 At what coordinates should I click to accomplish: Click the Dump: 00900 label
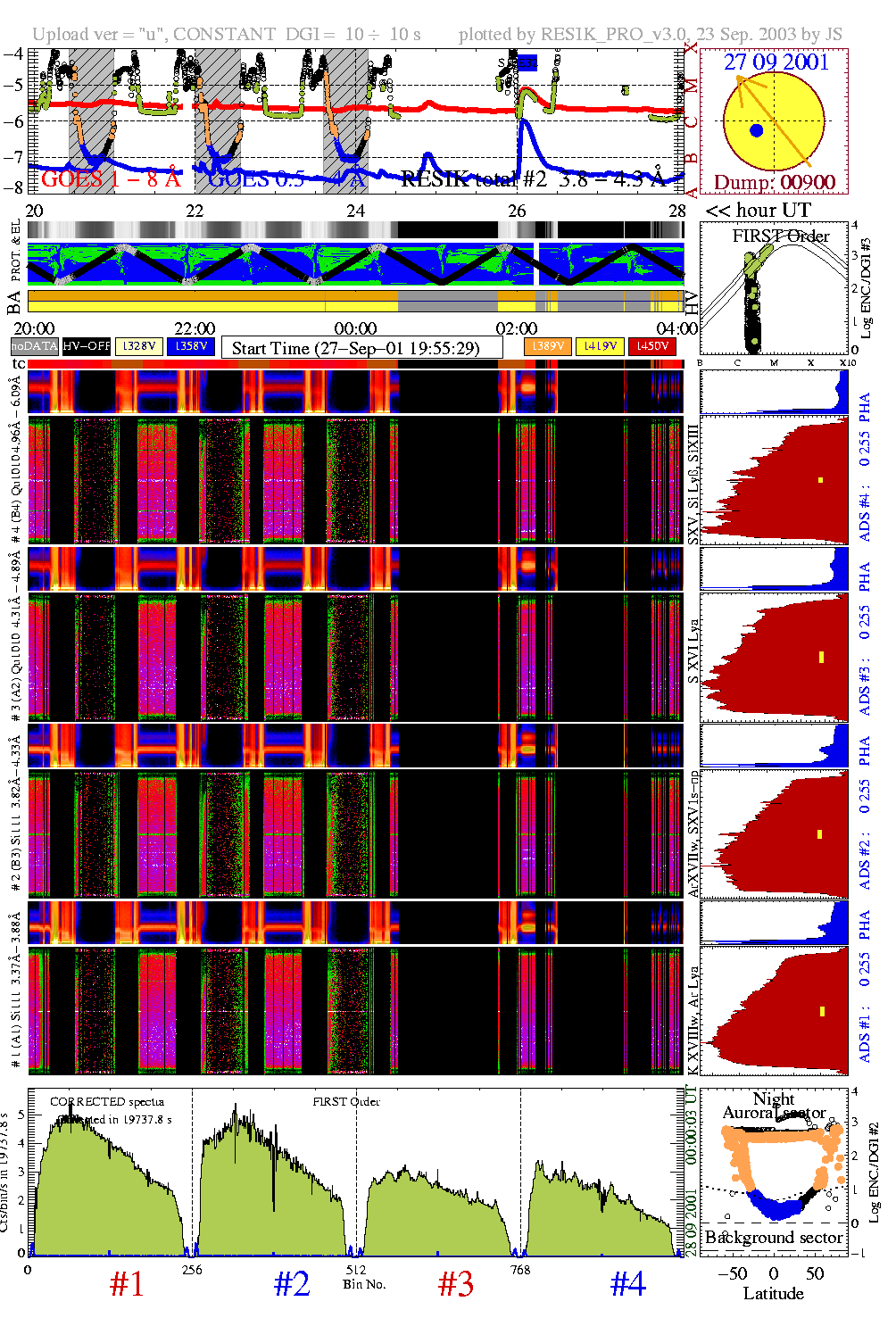774,183
